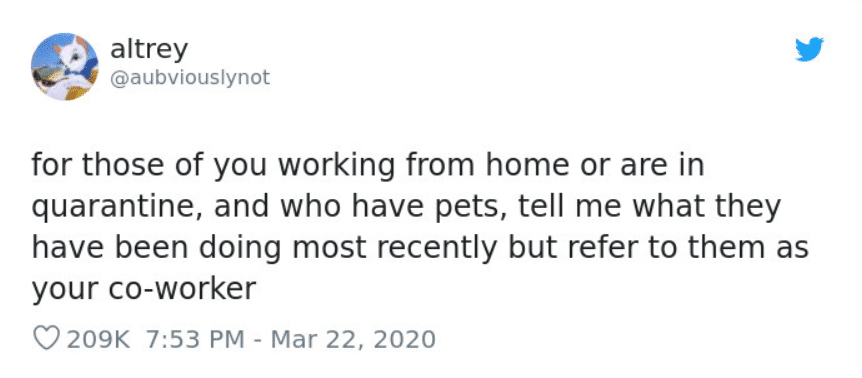Click the dash between time and date

click(x=258, y=340)
